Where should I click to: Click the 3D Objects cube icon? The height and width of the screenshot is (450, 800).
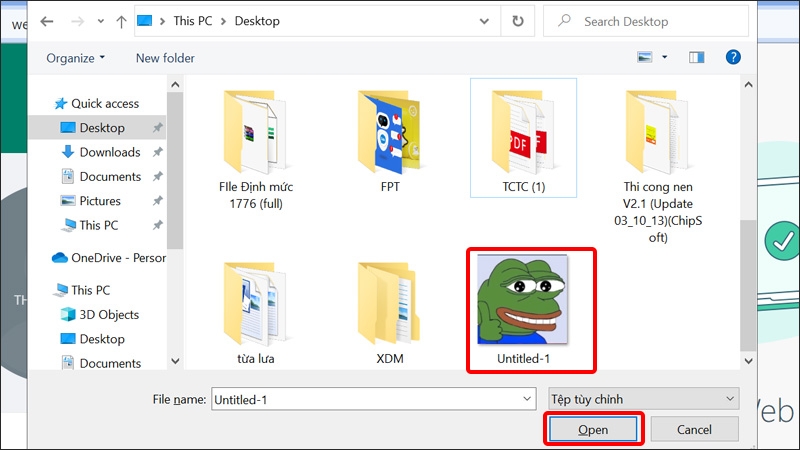coord(68,314)
